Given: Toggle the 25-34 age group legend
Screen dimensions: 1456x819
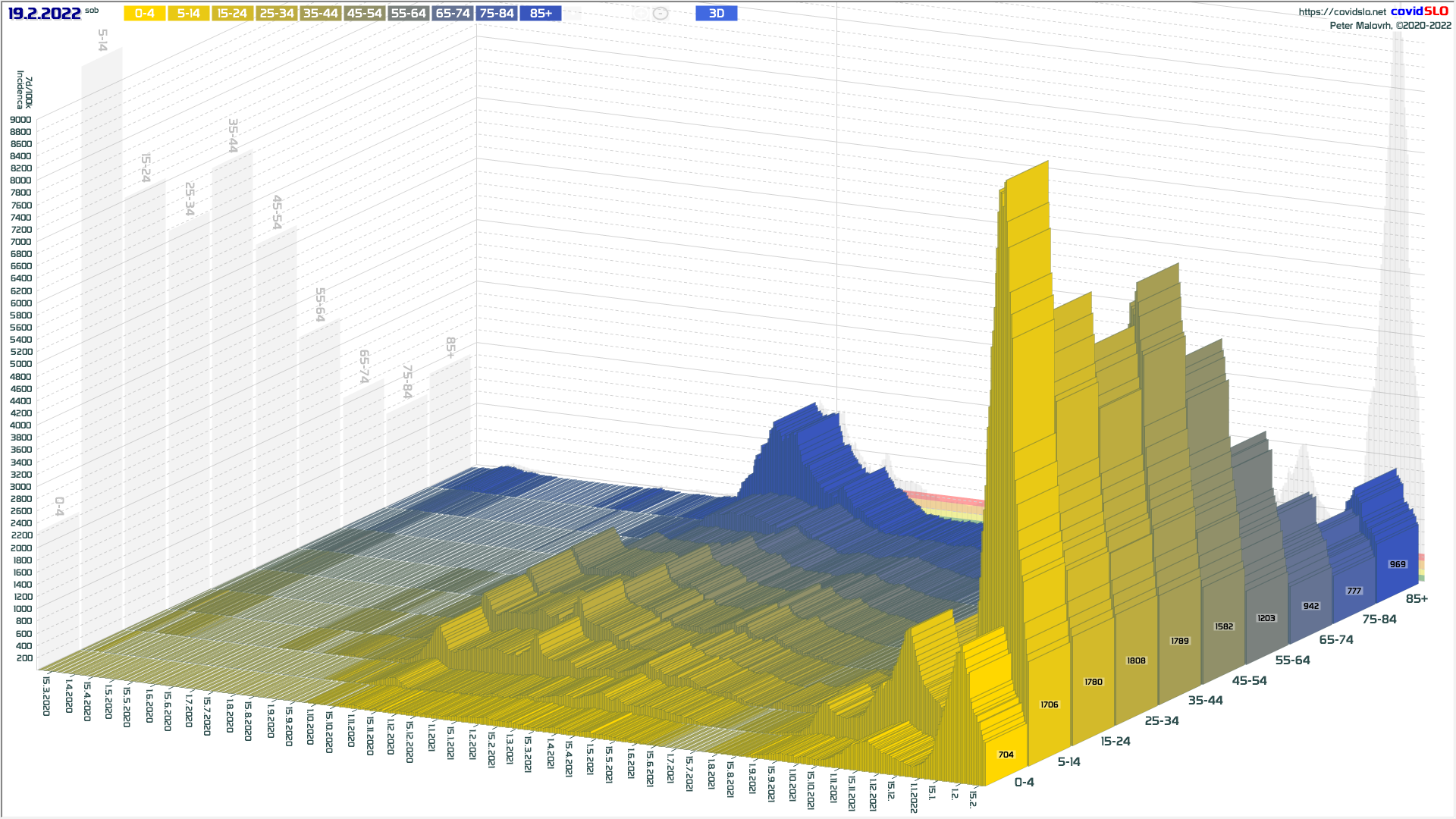Looking at the screenshot, I should point(276,14).
